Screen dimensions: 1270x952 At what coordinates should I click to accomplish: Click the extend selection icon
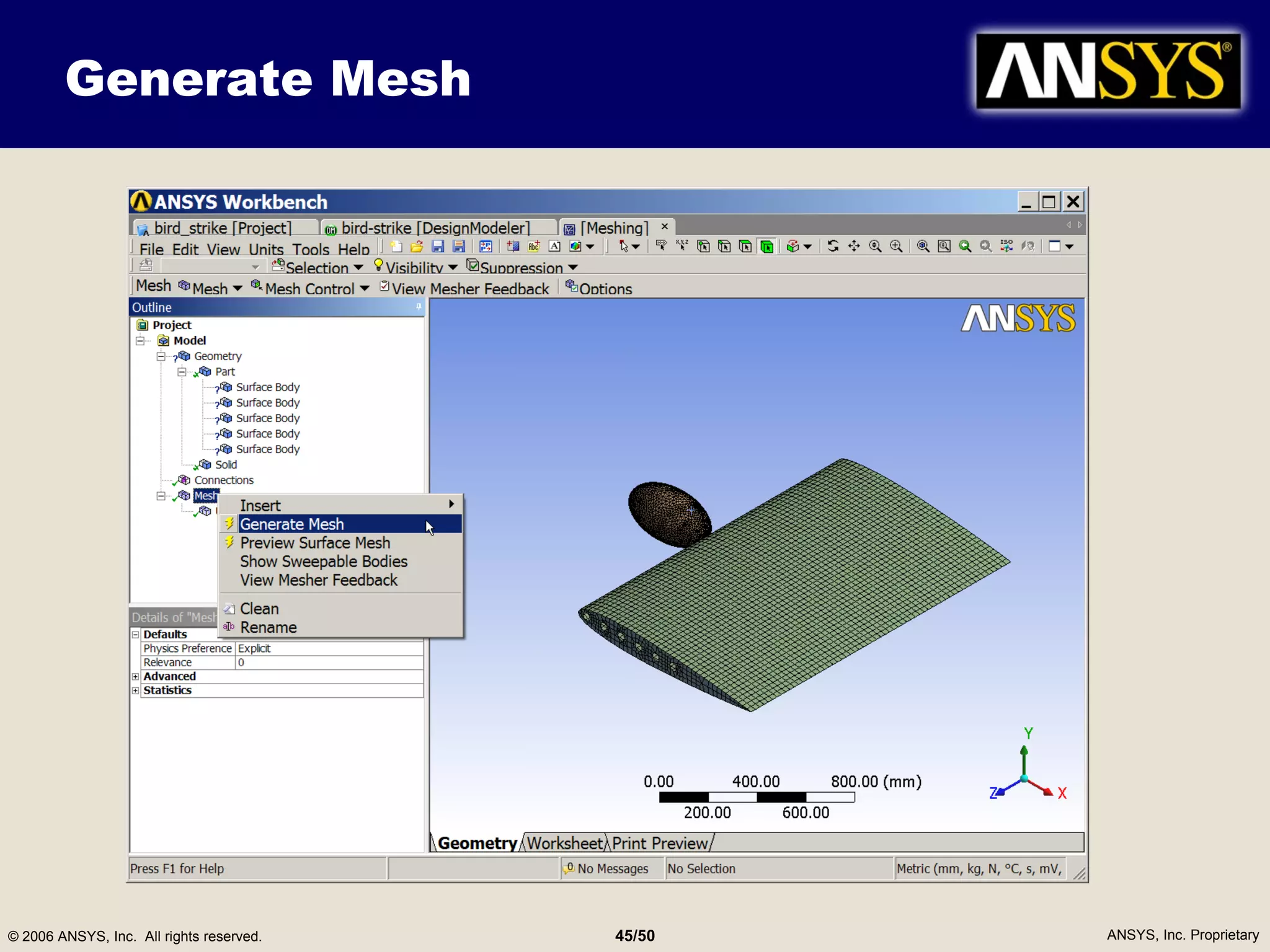pos(793,247)
